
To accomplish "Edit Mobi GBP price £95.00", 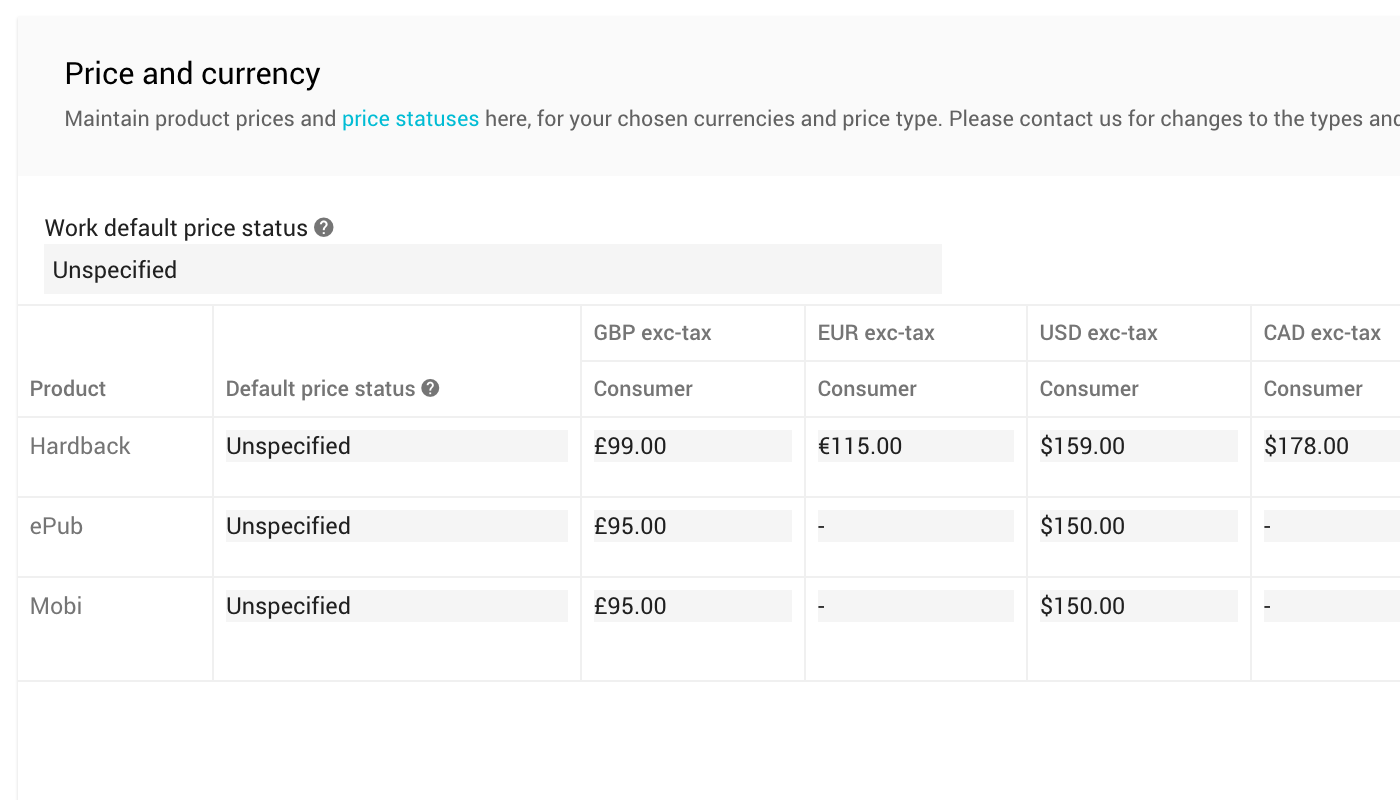I will click(692, 606).
